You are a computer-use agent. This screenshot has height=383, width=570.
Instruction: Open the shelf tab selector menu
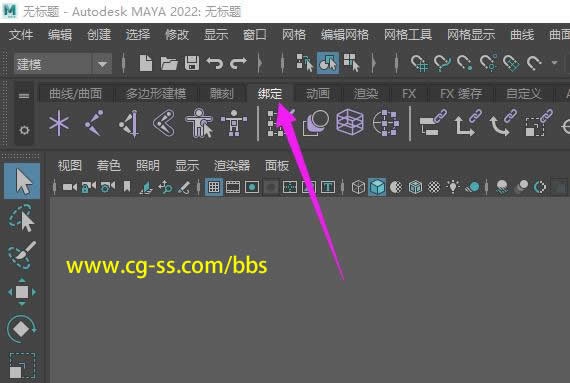[24, 96]
